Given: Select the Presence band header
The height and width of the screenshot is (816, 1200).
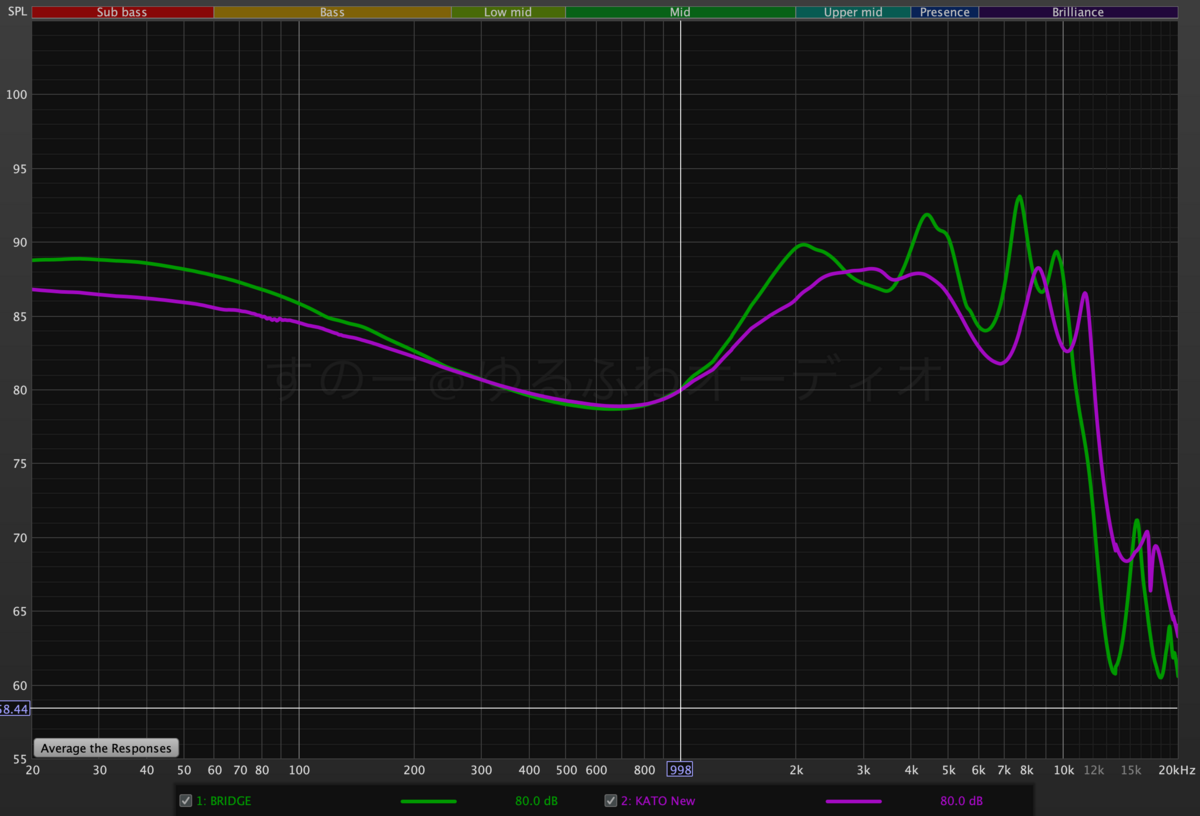Looking at the screenshot, I should tap(945, 12).
